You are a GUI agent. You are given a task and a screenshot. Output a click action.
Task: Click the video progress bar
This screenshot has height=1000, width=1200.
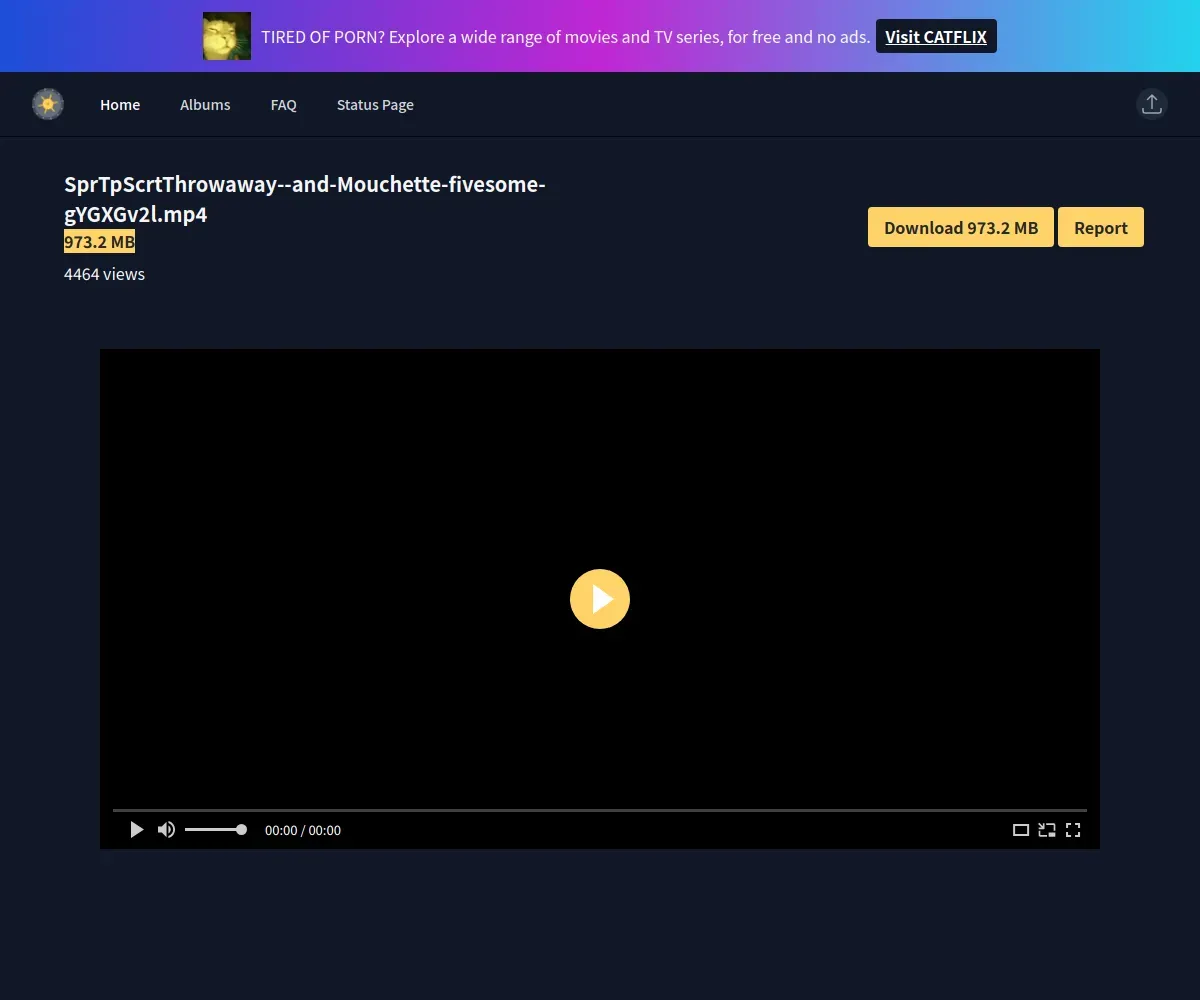[x=600, y=810]
